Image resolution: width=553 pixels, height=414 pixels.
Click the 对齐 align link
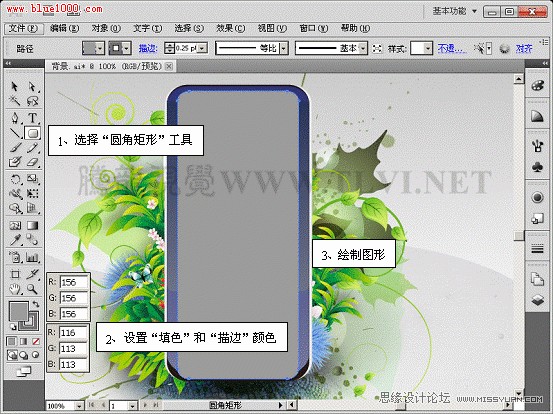(524, 49)
